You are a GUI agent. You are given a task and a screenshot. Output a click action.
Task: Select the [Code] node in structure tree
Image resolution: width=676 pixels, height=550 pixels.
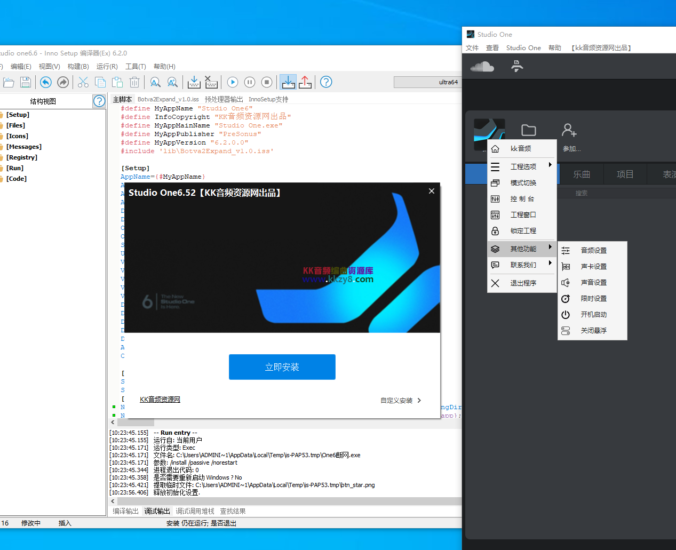[x=16, y=178]
